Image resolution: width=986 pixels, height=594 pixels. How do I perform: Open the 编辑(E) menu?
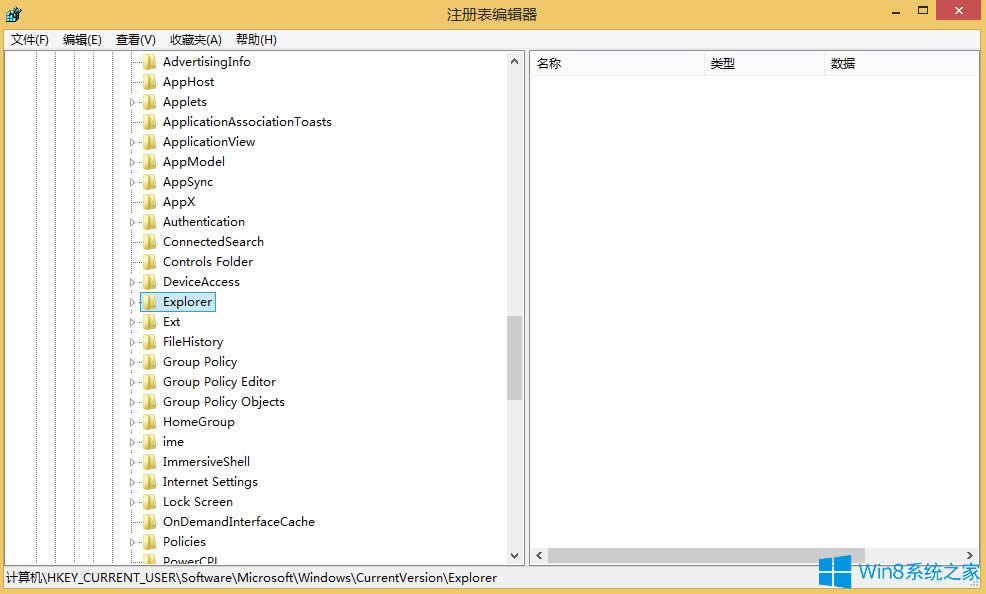click(x=81, y=39)
